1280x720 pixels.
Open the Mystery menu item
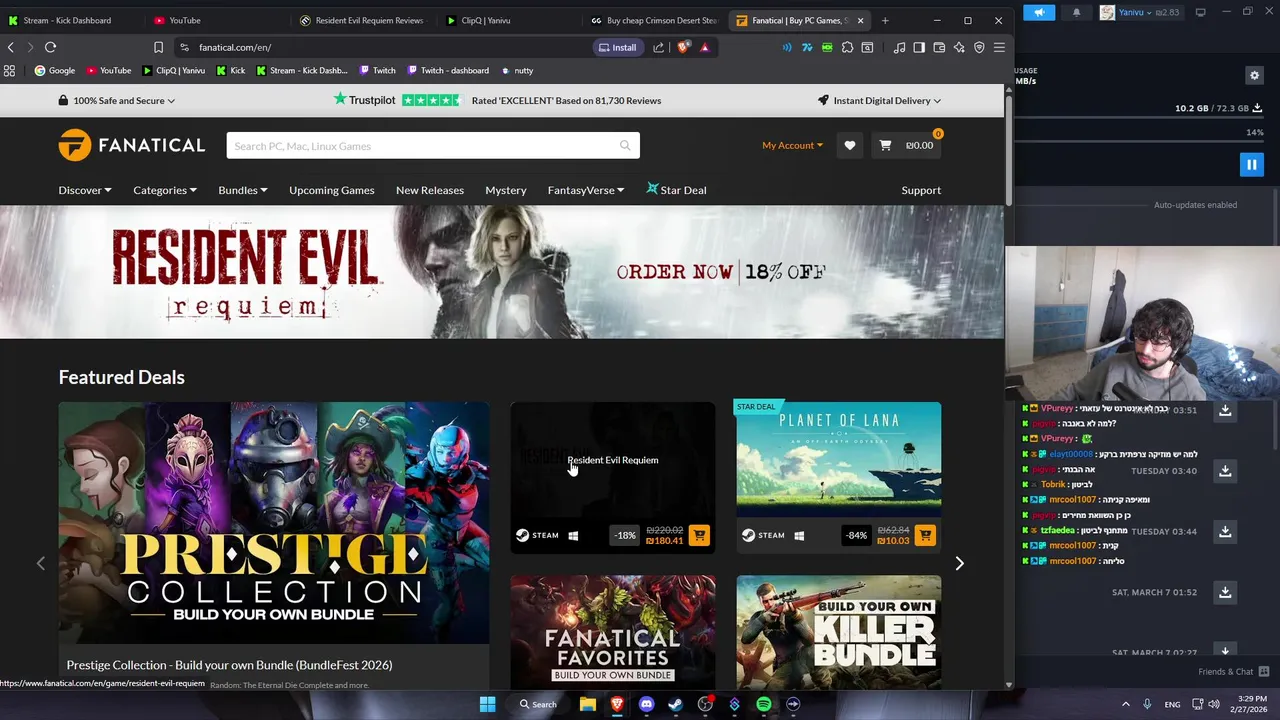(506, 190)
